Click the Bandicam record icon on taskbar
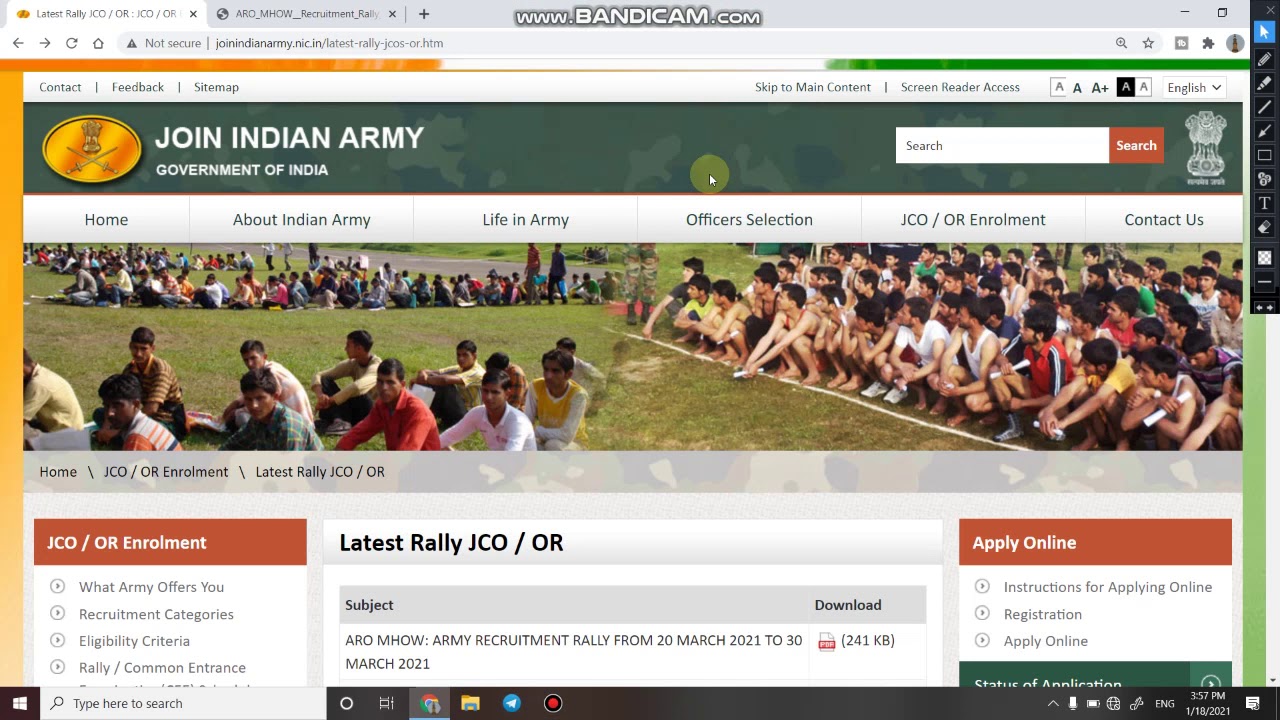Viewport: 1280px width, 720px height. (x=553, y=703)
